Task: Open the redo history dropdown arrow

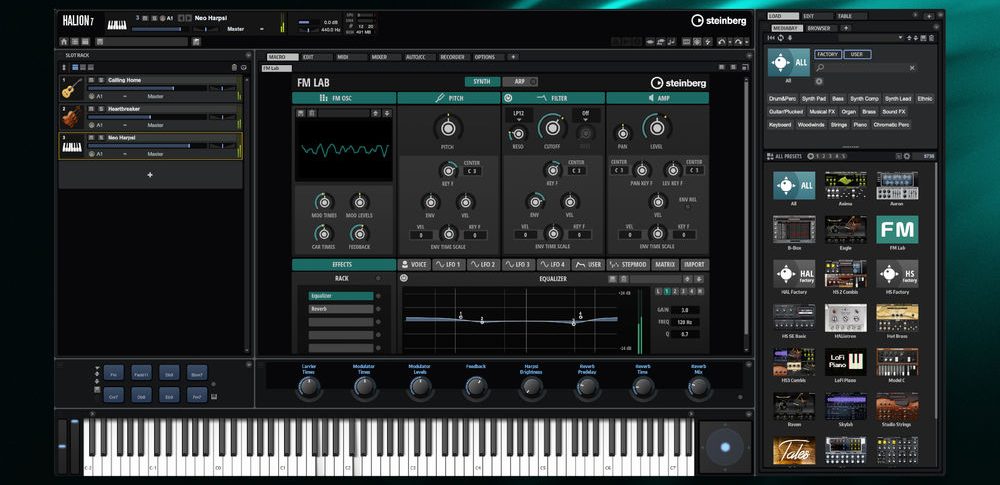Action: 747,41
